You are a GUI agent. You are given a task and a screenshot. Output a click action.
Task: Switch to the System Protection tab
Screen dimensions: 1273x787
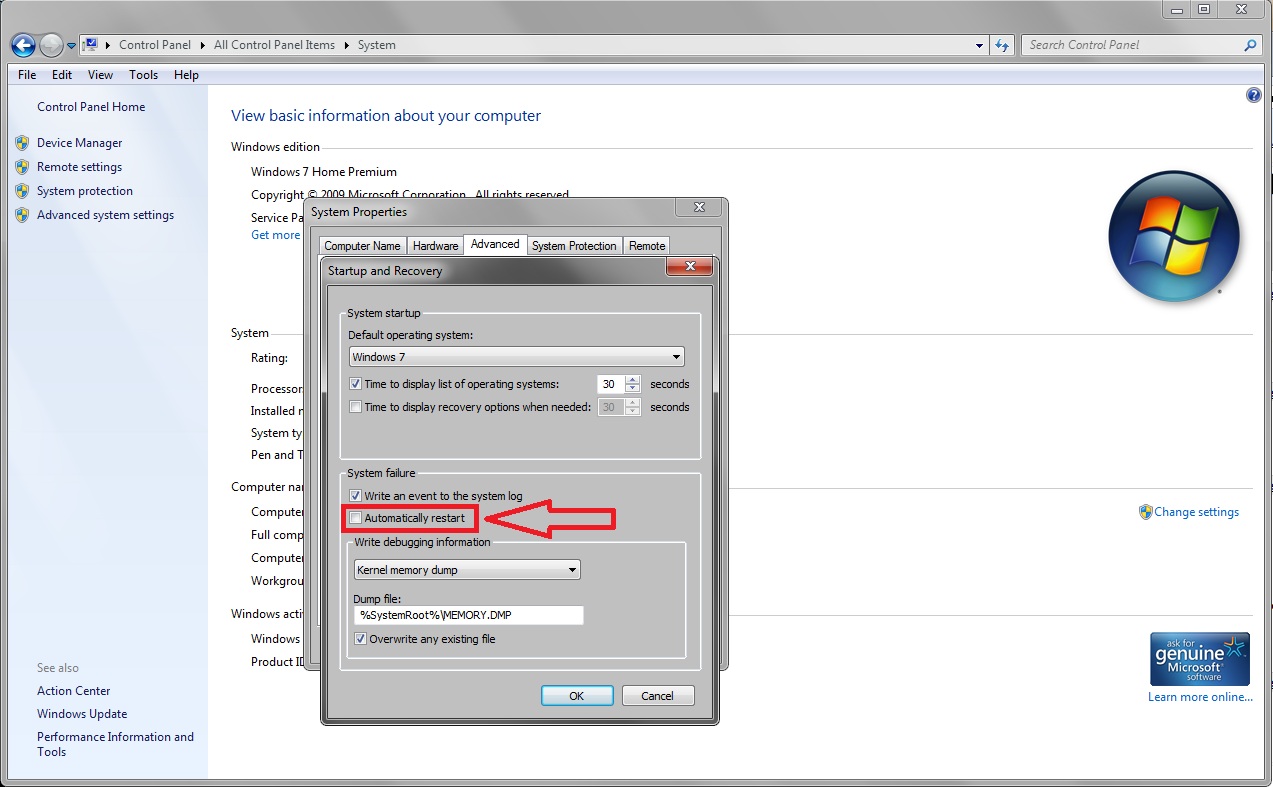click(x=574, y=246)
